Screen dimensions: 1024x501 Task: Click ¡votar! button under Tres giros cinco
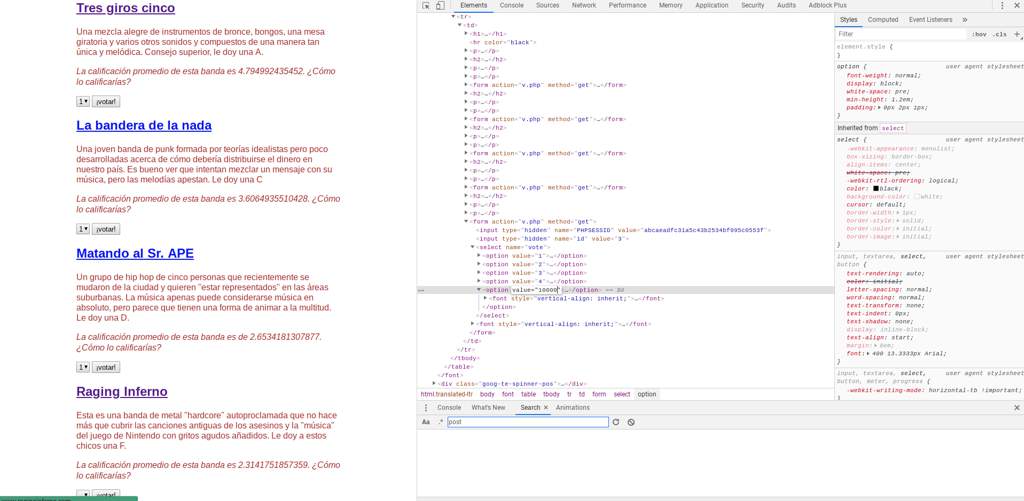click(x=106, y=102)
